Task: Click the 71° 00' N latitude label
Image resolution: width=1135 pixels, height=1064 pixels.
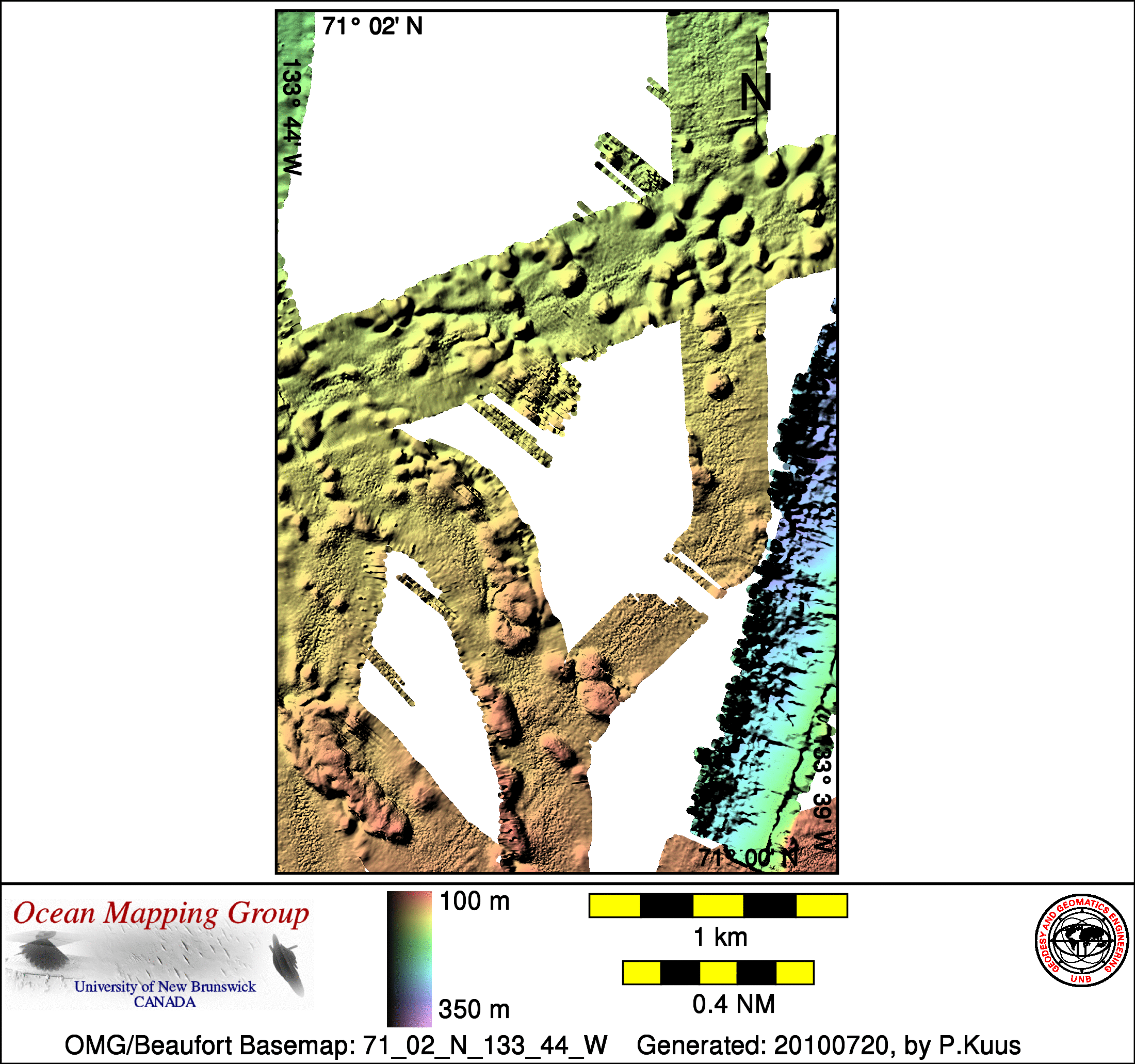Action: [748, 857]
